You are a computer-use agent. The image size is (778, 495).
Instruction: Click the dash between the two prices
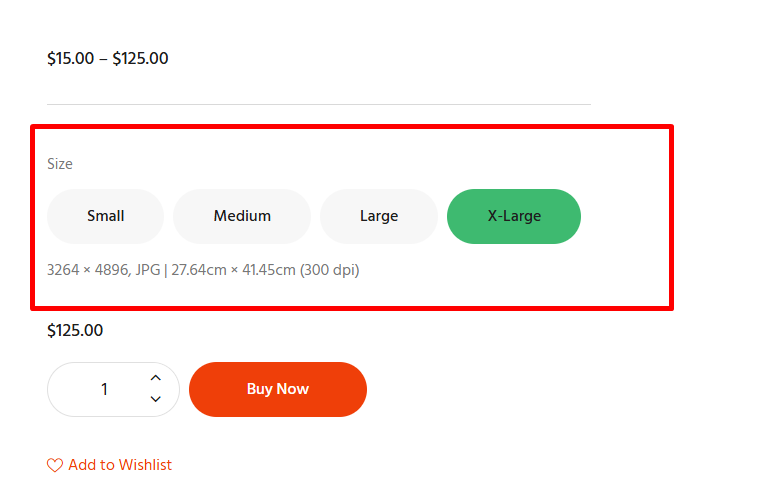(x=103, y=59)
